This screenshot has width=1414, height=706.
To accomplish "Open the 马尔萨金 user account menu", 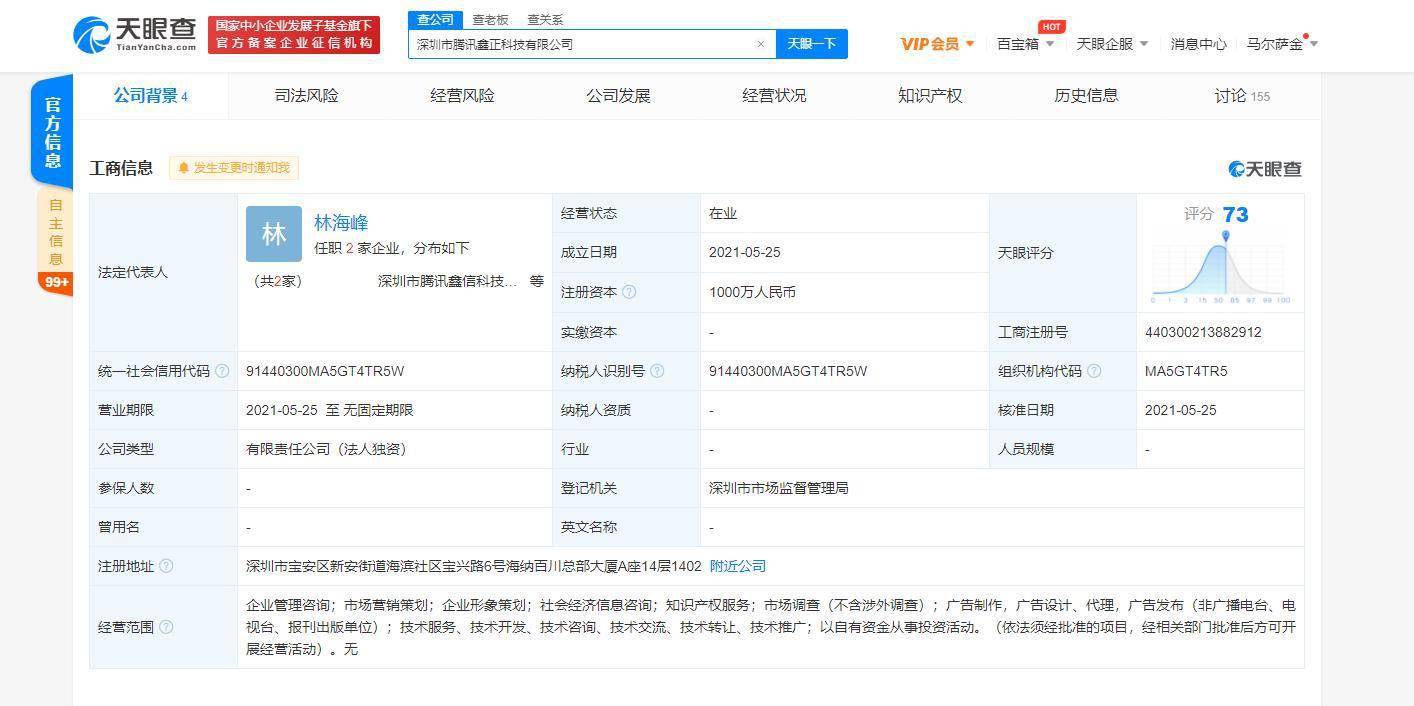I will pyautogui.click(x=1282, y=44).
